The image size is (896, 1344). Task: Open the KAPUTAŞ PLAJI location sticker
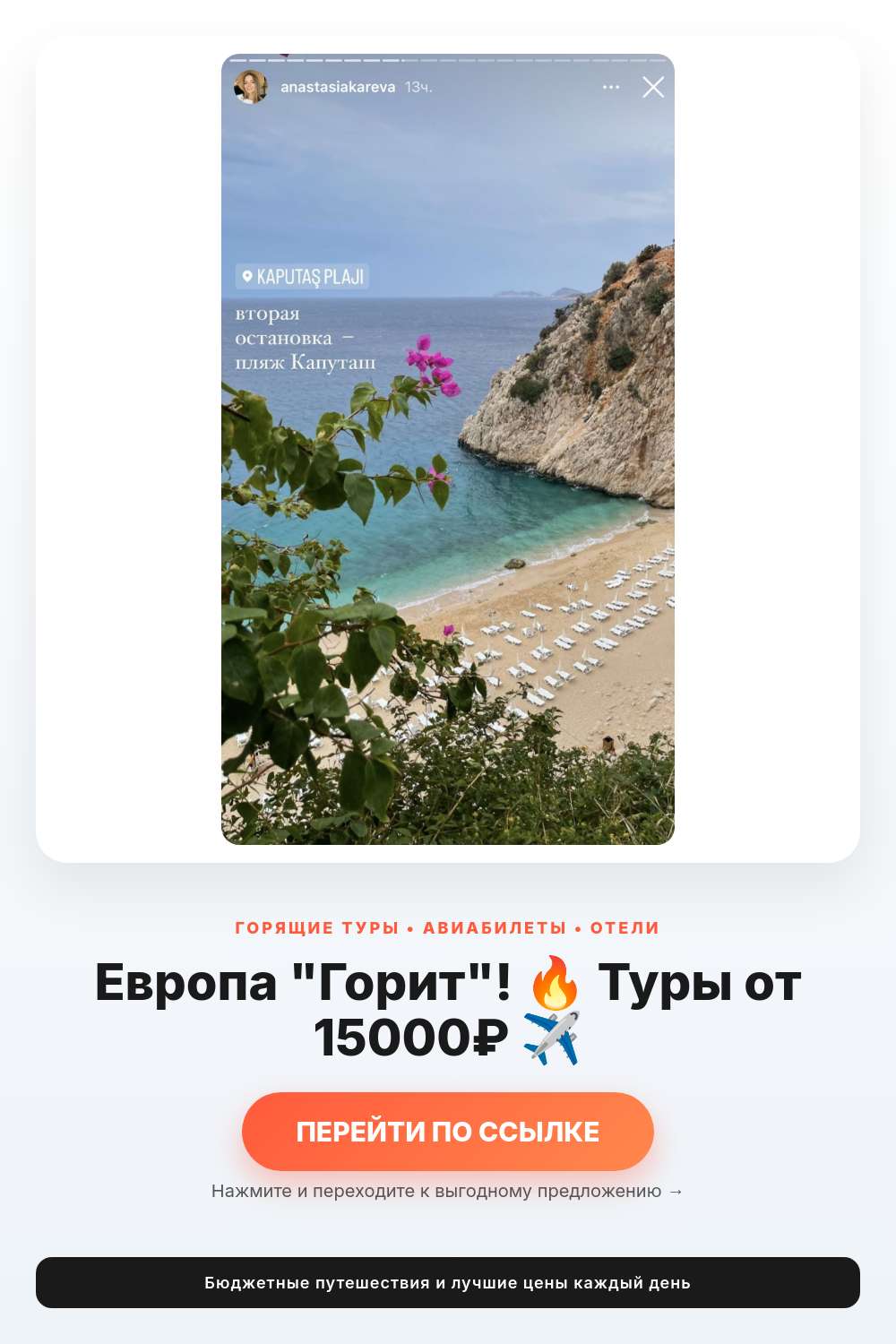point(303,276)
